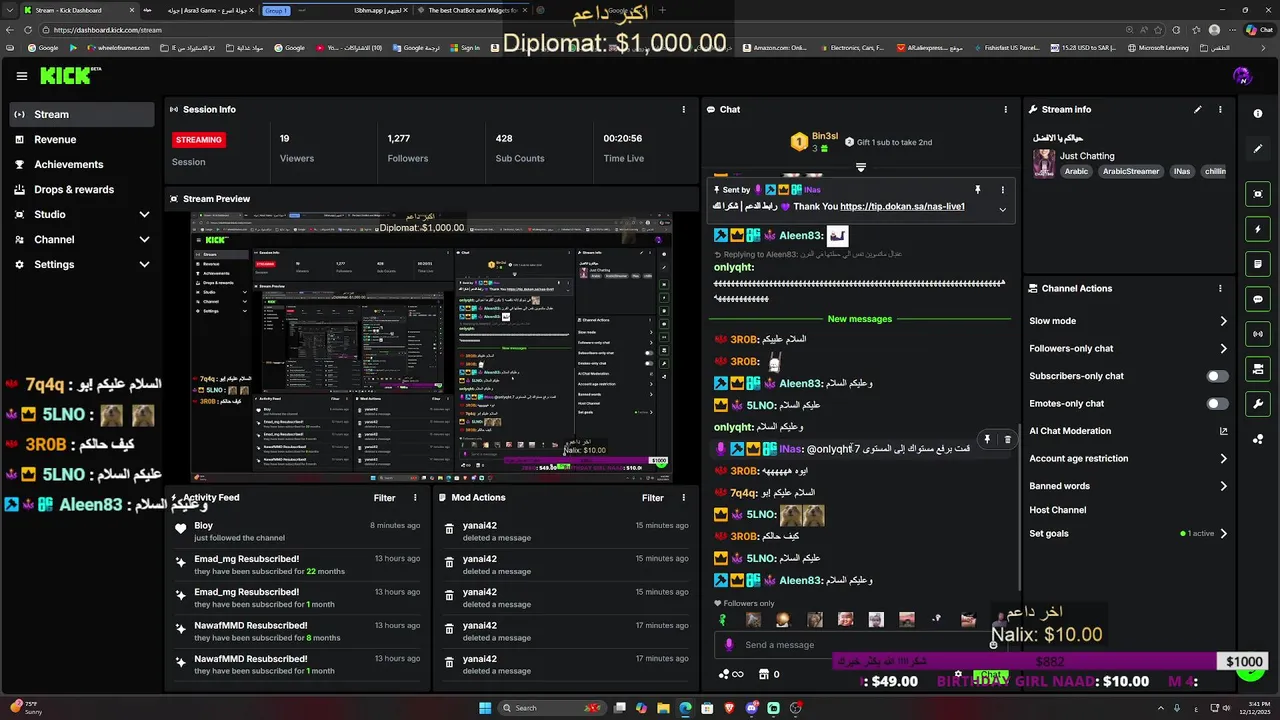Click the pencil edit icon in the right sidebar
Screen dimensions: 1280x720
[x=1258, y=149]
